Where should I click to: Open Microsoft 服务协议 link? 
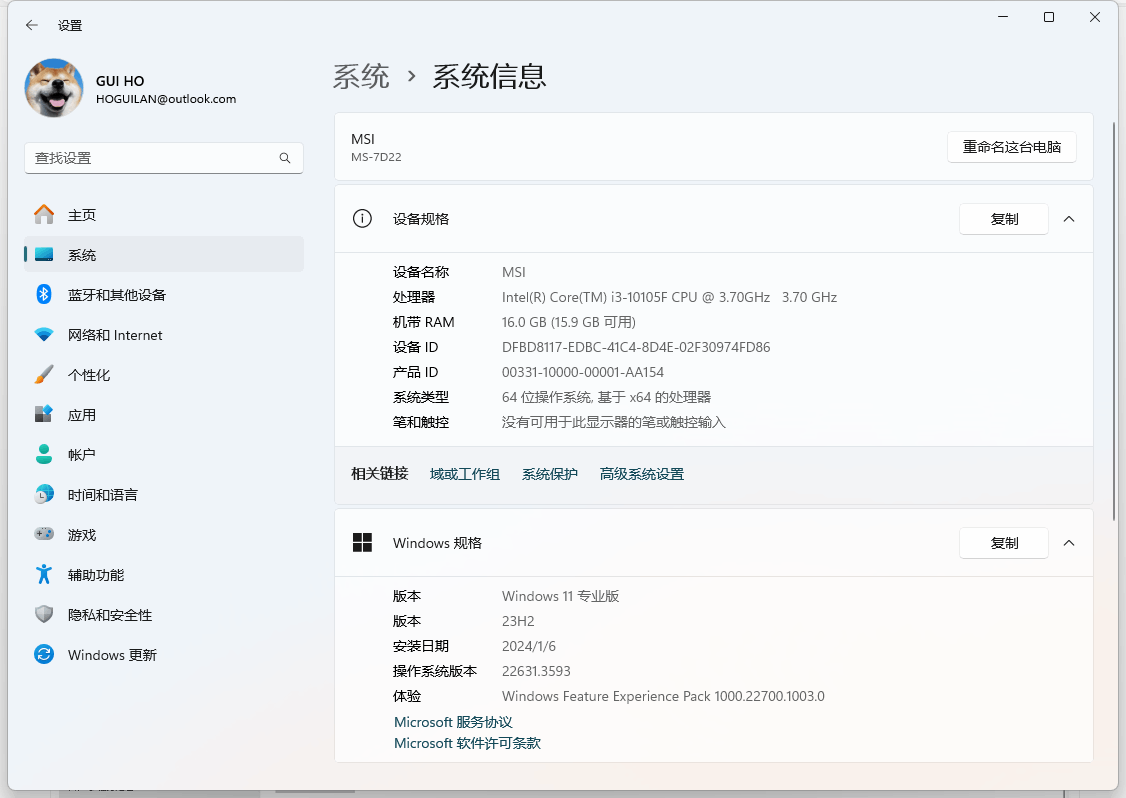point(453,722)
